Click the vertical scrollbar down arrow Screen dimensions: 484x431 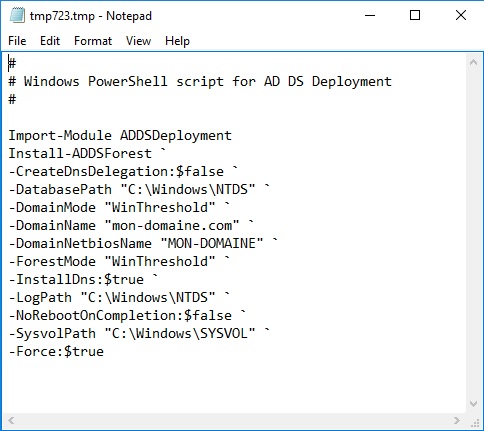[x=473, y=404]
